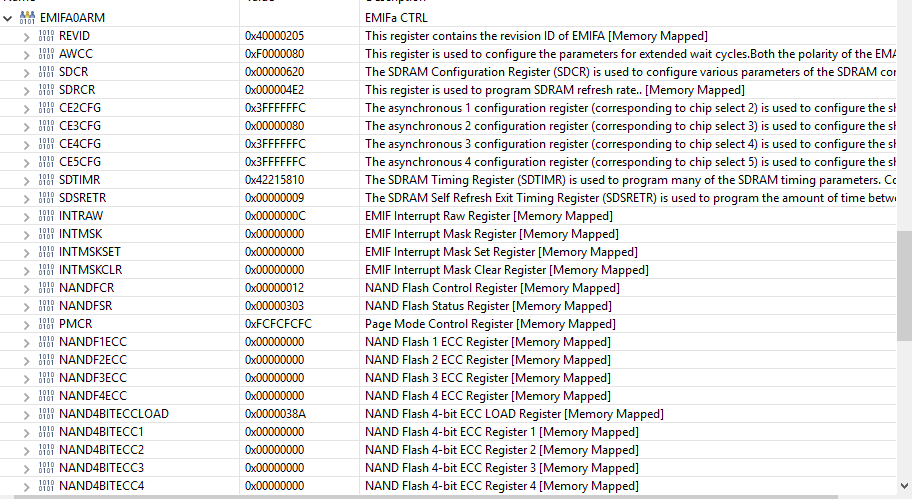912x499 pixels.
Task: Expand the AWCC register fields
Action: 26,55
